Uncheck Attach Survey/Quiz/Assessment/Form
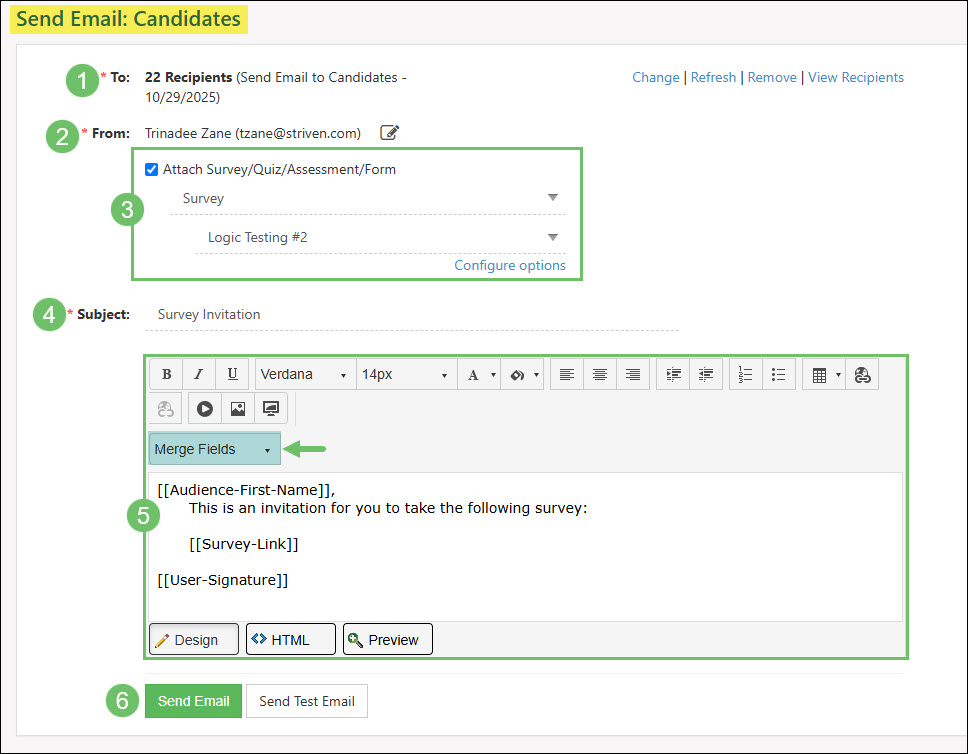968x754 pixels. [151, 169]
